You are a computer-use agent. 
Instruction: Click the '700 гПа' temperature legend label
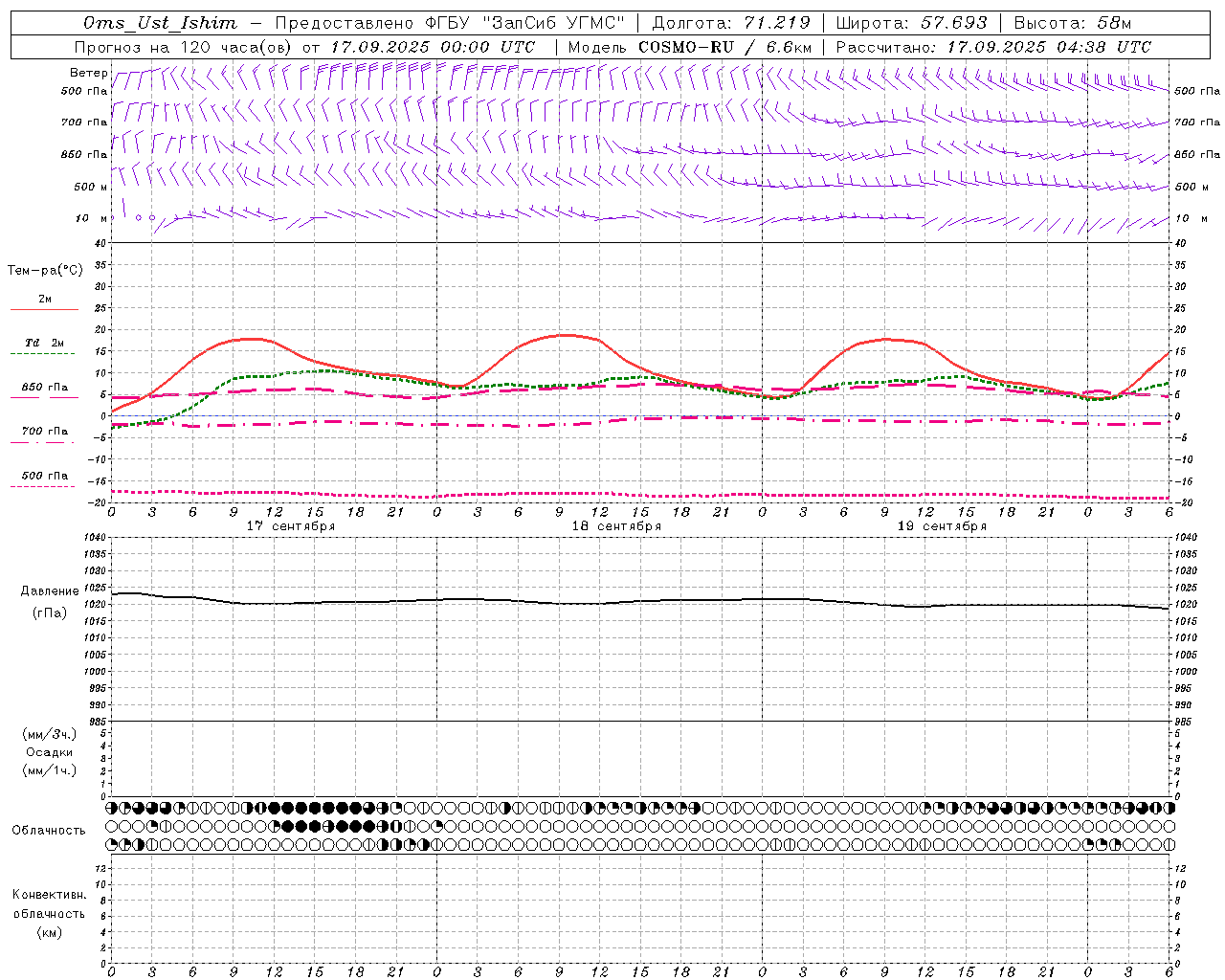coord(45,432)
